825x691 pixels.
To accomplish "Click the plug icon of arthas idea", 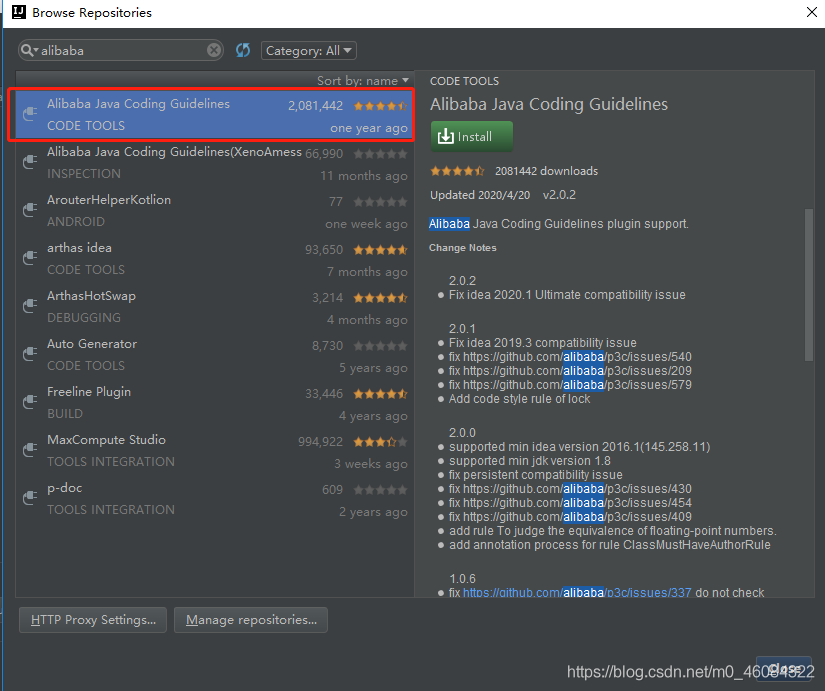I will 31,257.
